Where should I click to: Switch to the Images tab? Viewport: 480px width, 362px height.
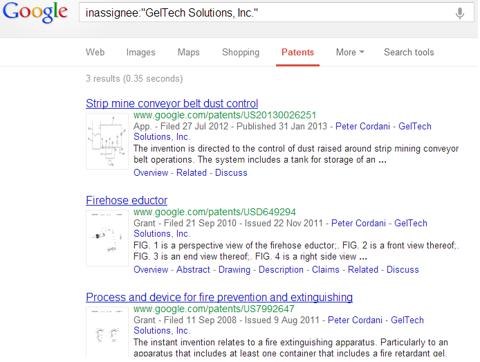click(x=141, y=52)
